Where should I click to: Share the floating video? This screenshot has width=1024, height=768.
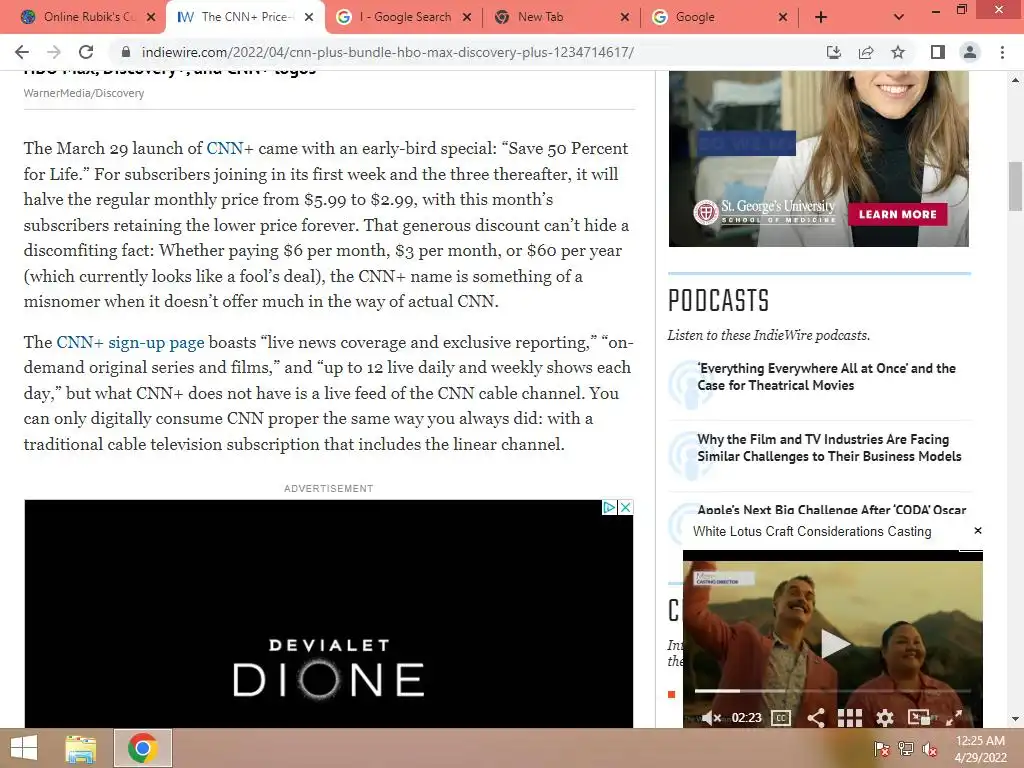click(815, 718)
